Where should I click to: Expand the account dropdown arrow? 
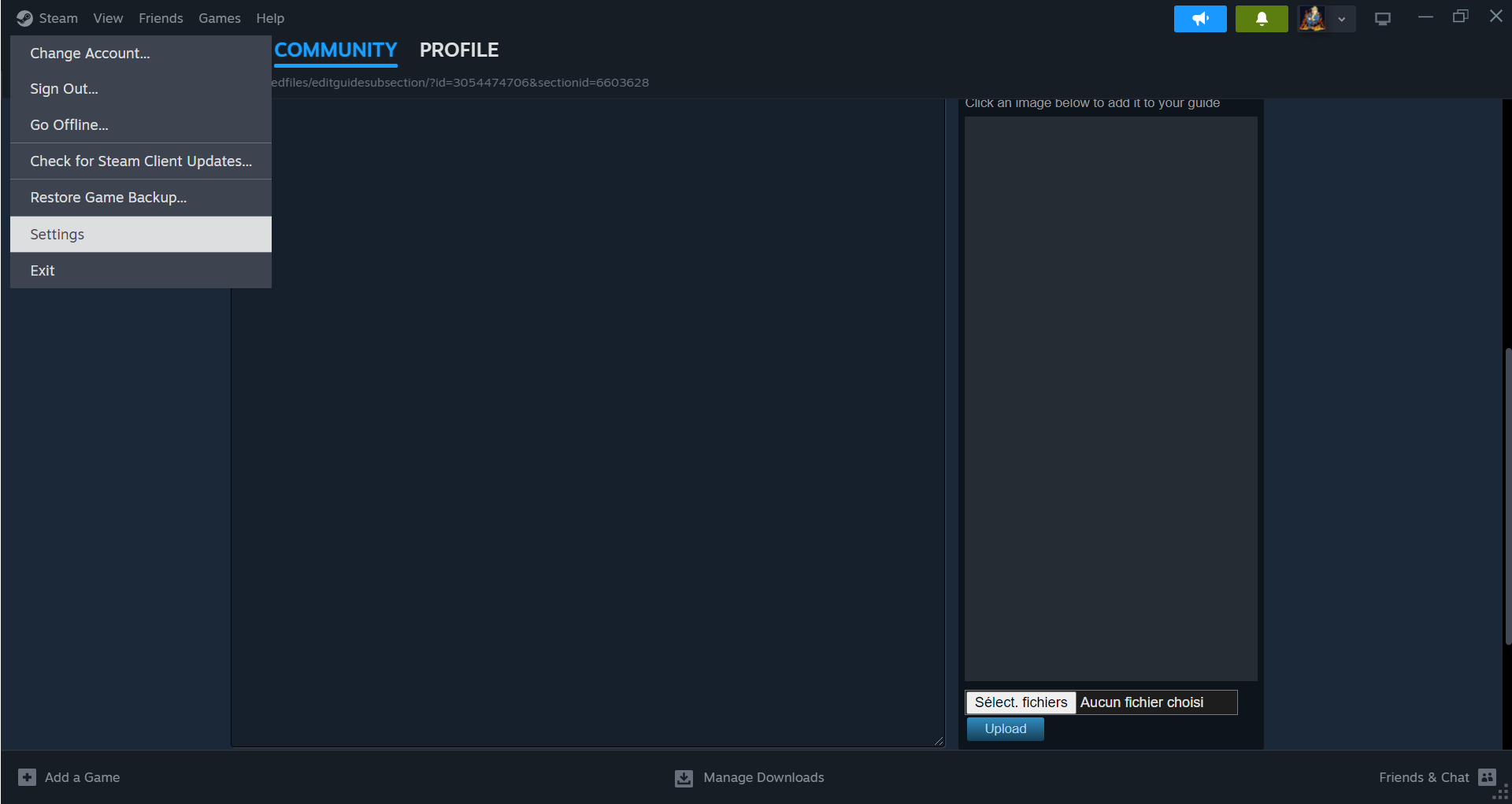[x=1341, y=19]
